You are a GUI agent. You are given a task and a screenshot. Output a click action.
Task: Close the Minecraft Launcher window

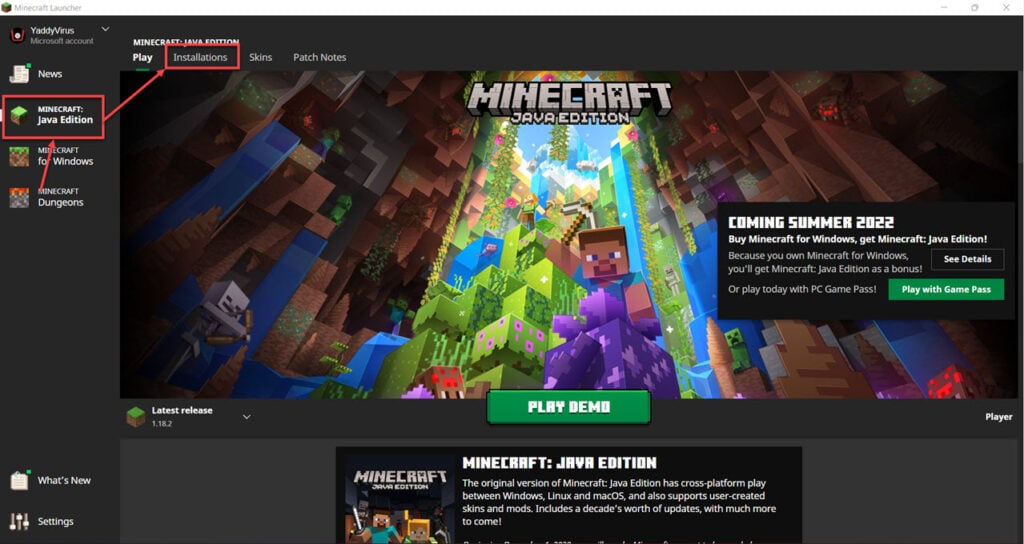point(1006,8)
